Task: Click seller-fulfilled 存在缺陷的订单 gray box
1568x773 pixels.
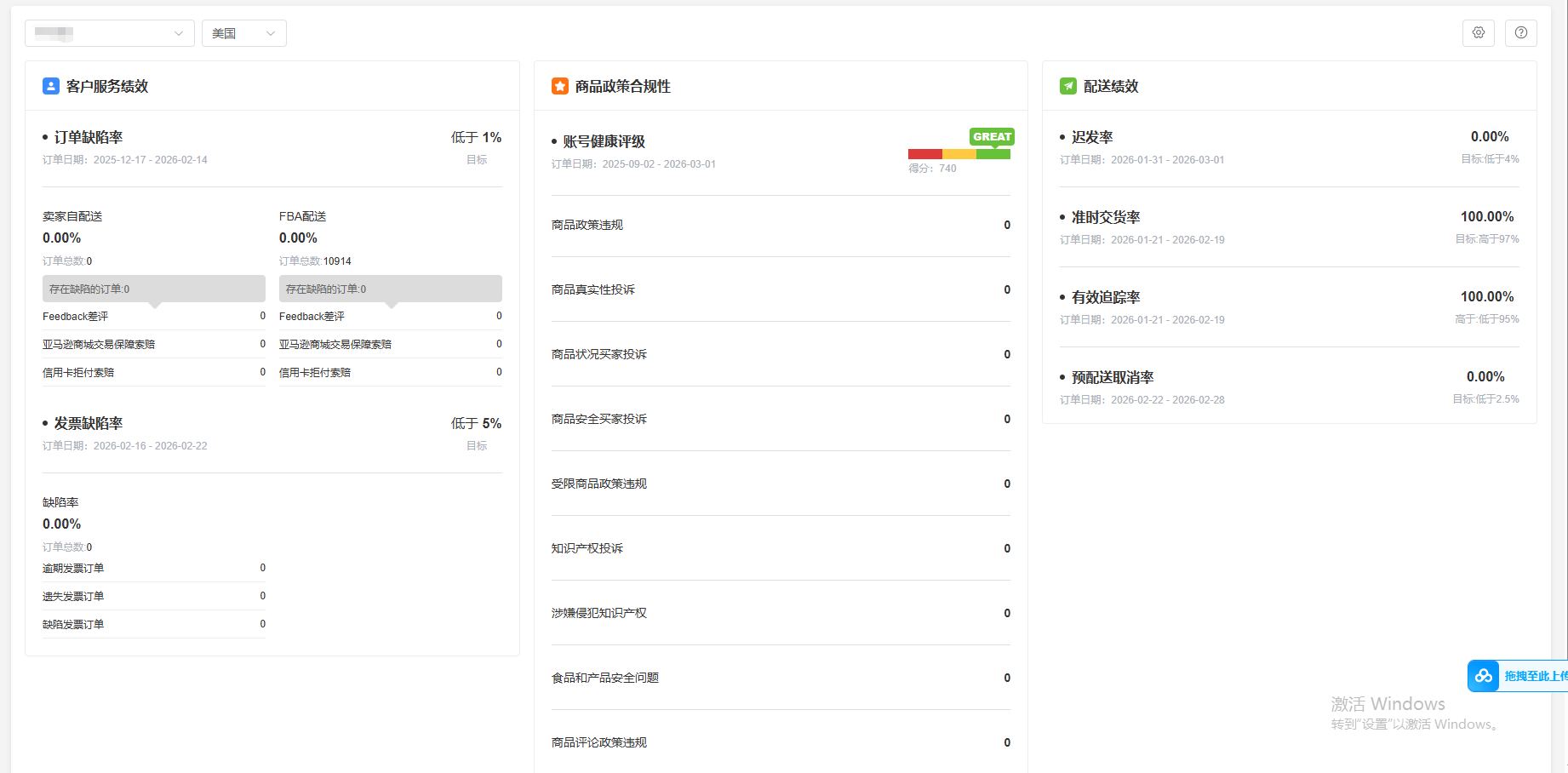Action: point(153,289)
